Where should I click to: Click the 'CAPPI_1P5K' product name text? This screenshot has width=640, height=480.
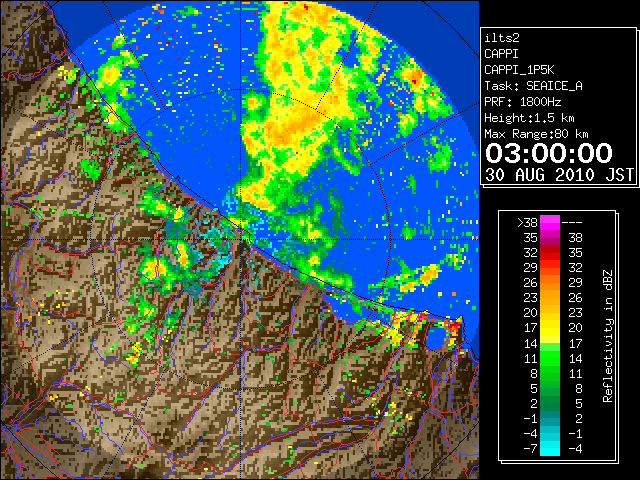coord(519,70)
